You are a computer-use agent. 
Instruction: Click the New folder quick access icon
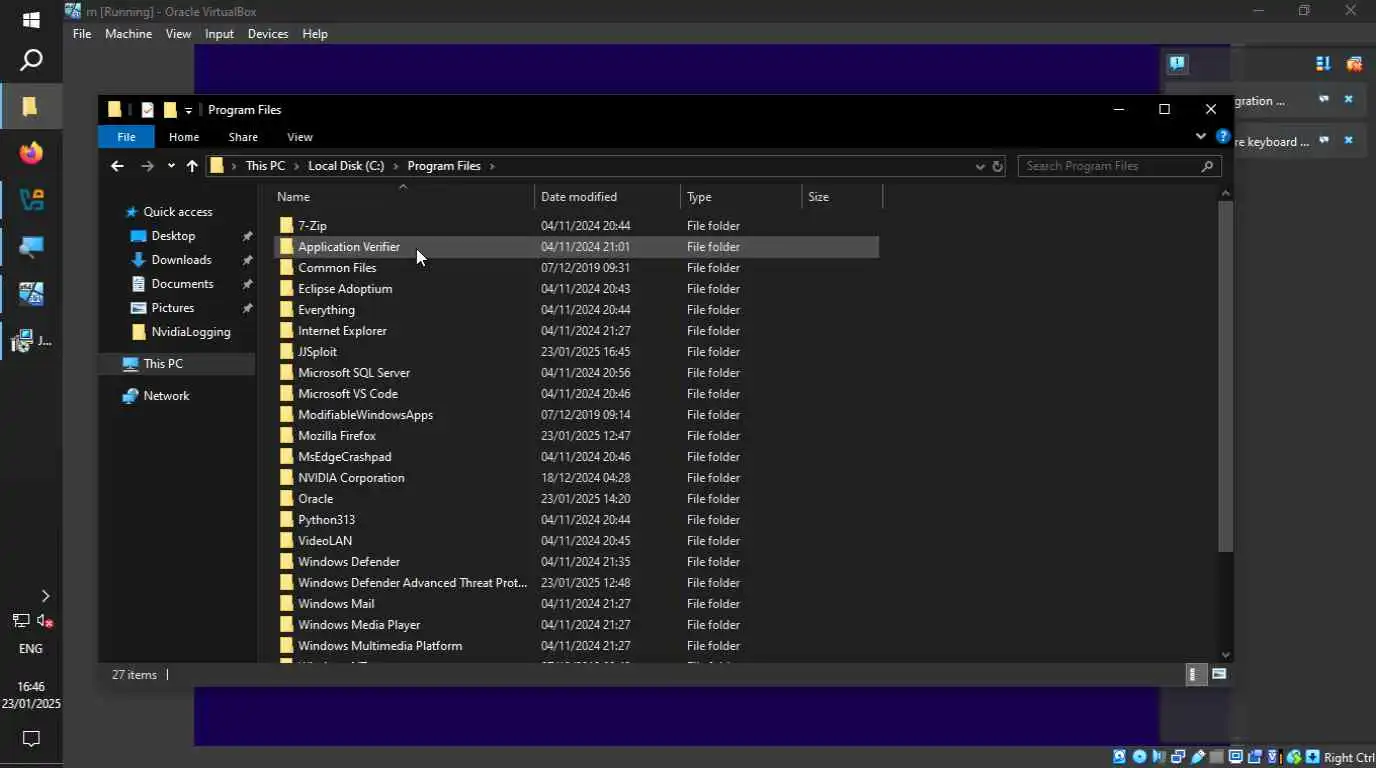click(x=170, y=110)
